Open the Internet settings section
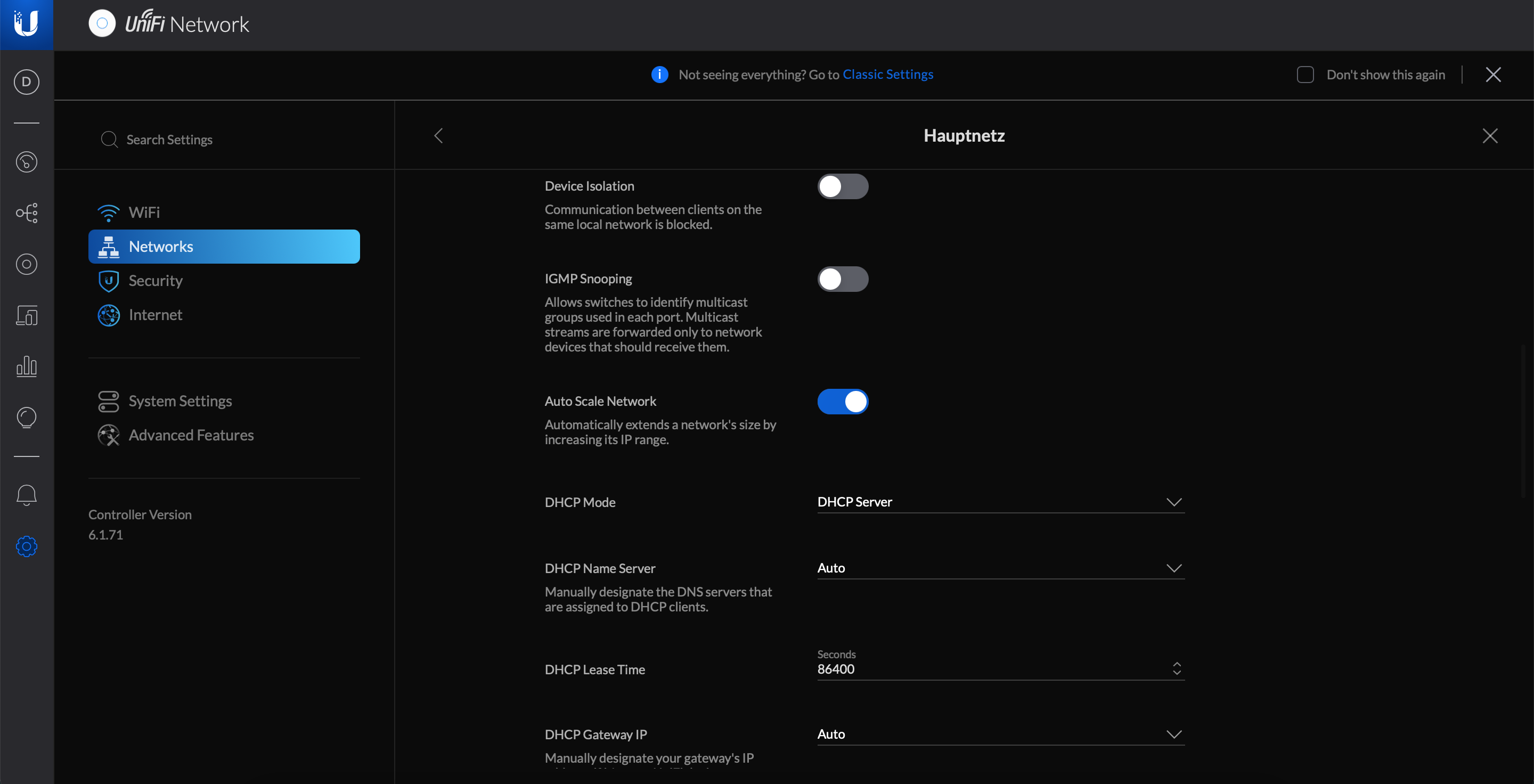The height and width of the screenshot is (784, 1534). click(x=224, y=315)
